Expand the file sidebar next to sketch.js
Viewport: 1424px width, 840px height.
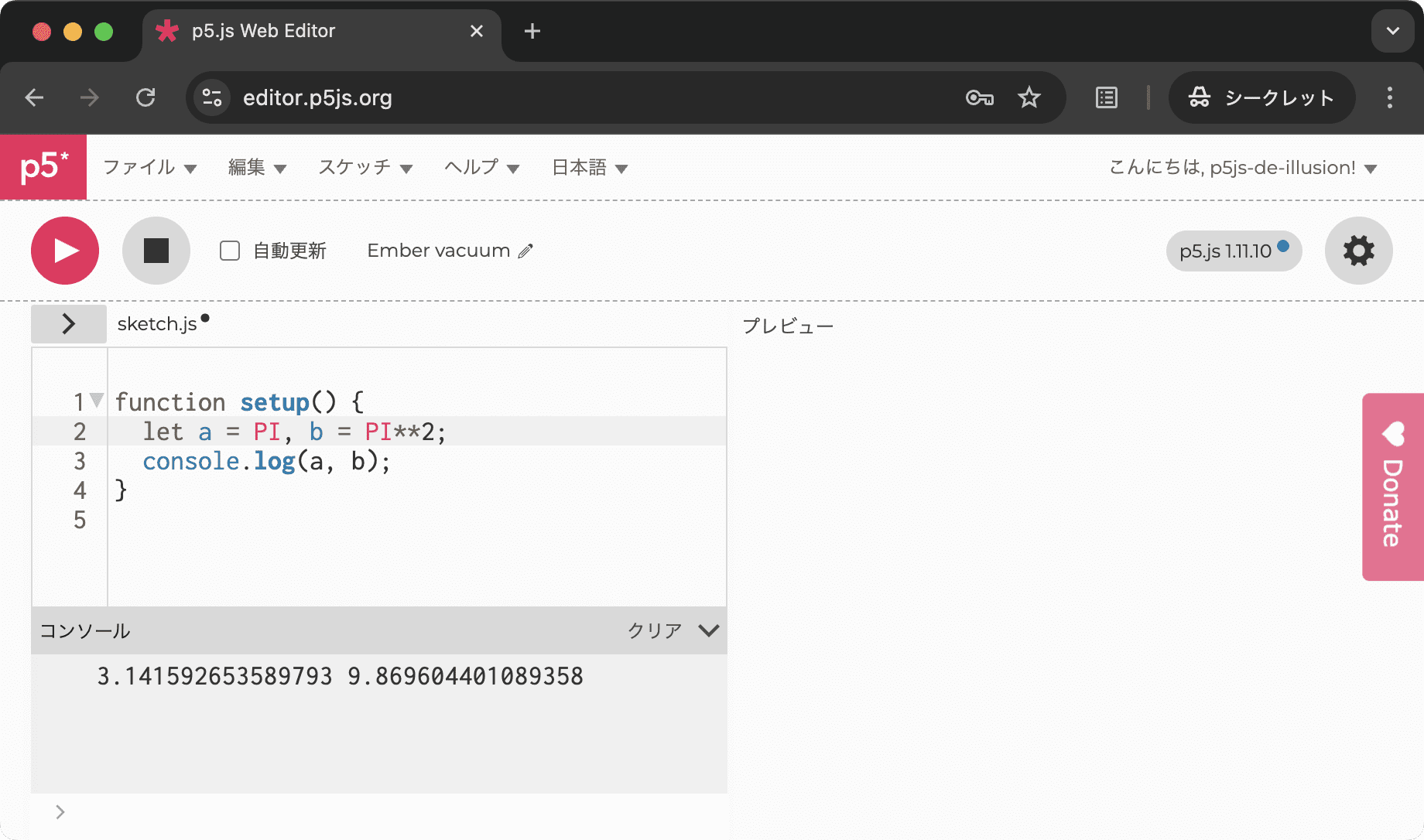coord(69,323)
